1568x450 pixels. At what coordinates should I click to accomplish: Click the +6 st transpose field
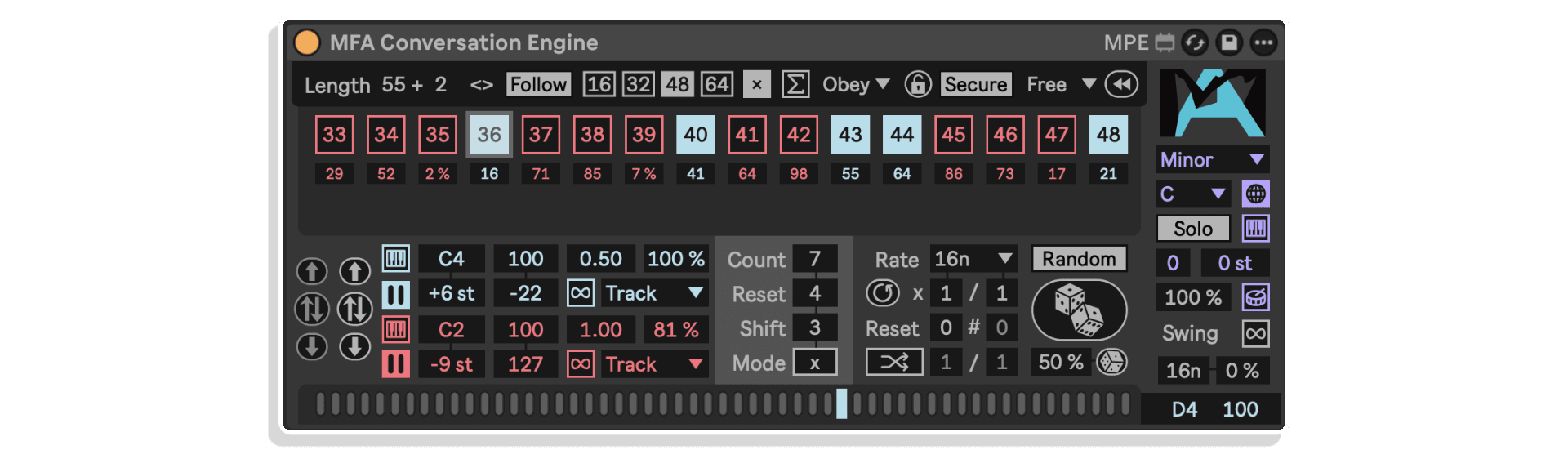[452, 293]
